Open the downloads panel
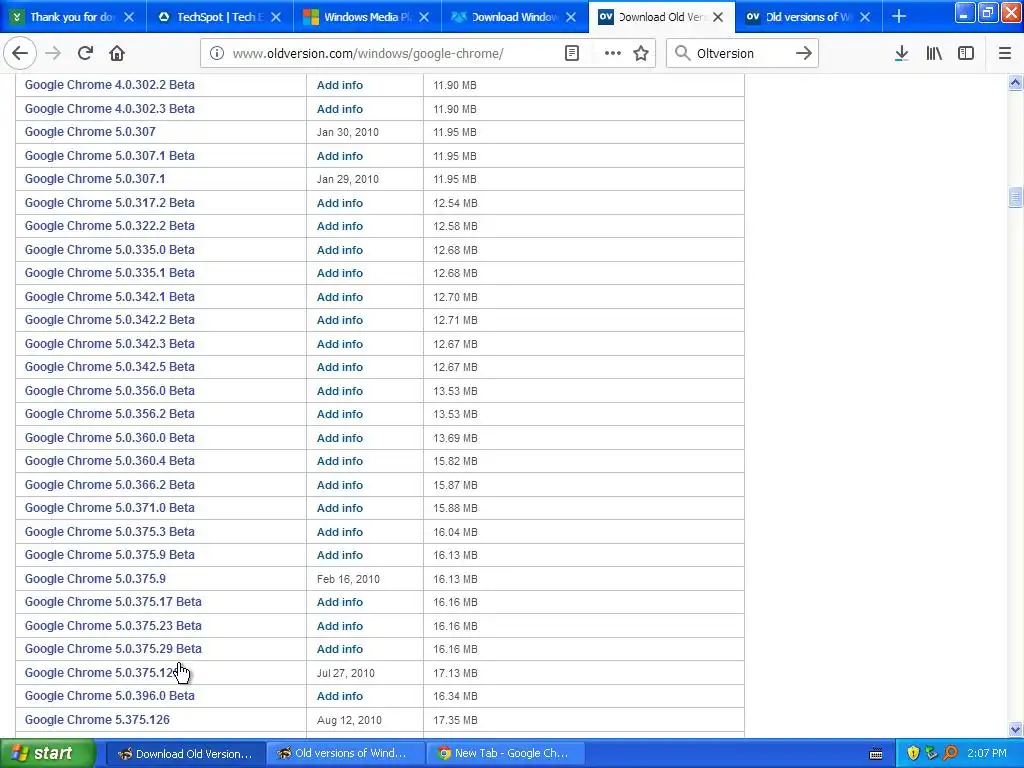1024x768 pixels. click(901, 54)
